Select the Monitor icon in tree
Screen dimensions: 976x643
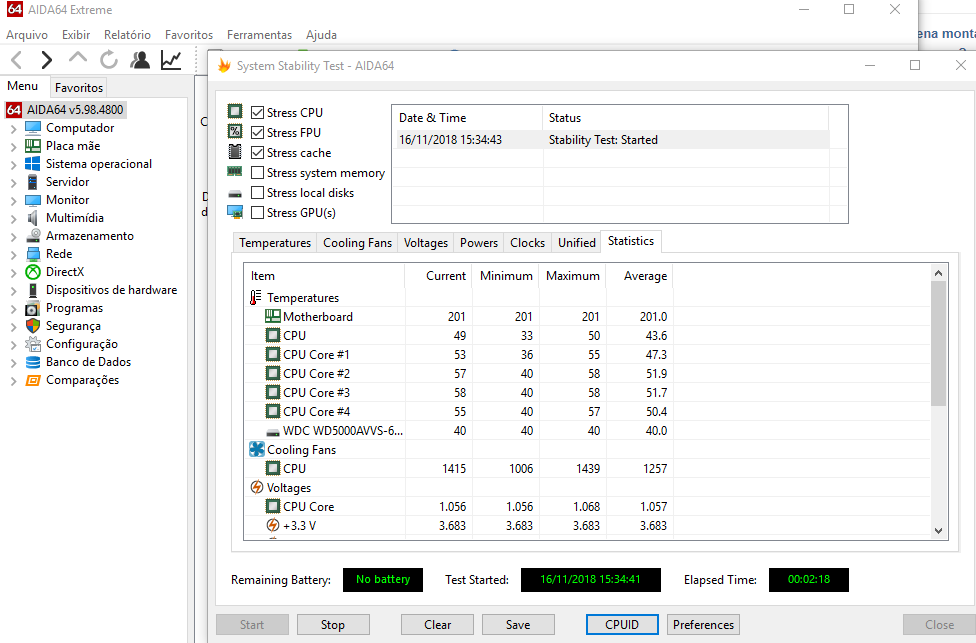tap(33, 200)
